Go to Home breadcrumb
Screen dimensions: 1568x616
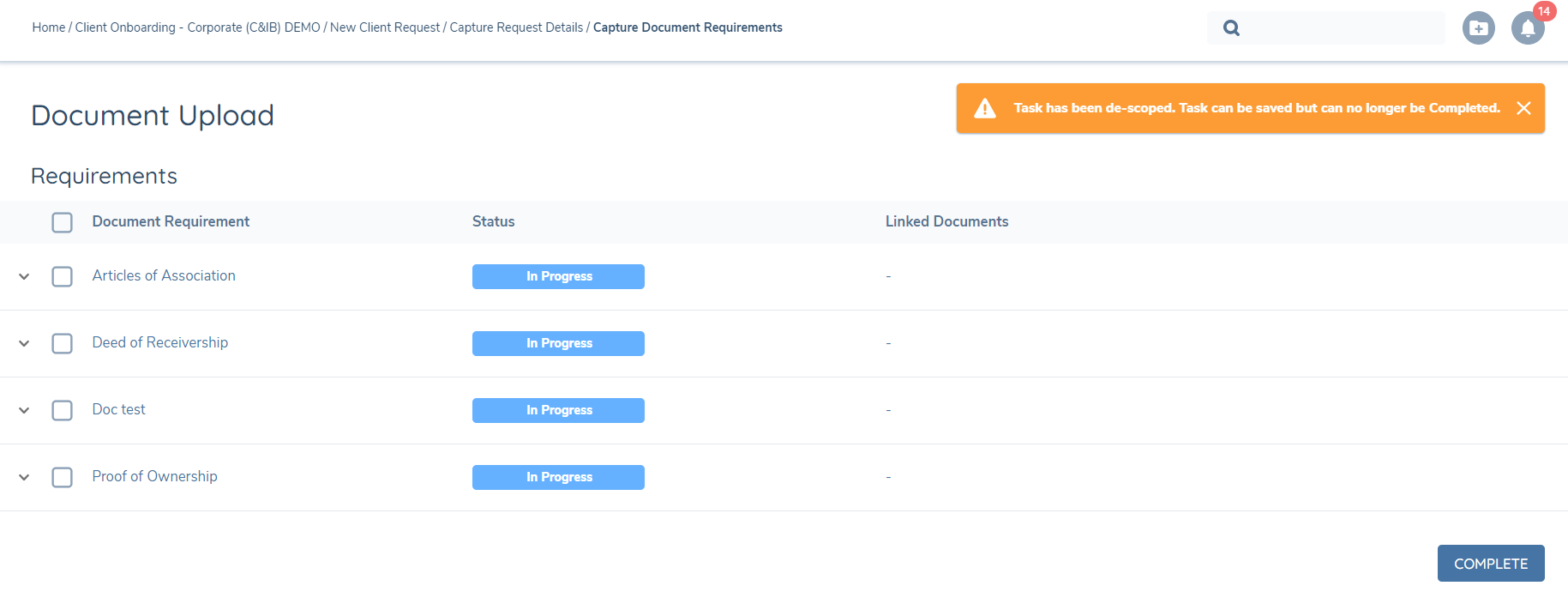click(x=49, y=27)
